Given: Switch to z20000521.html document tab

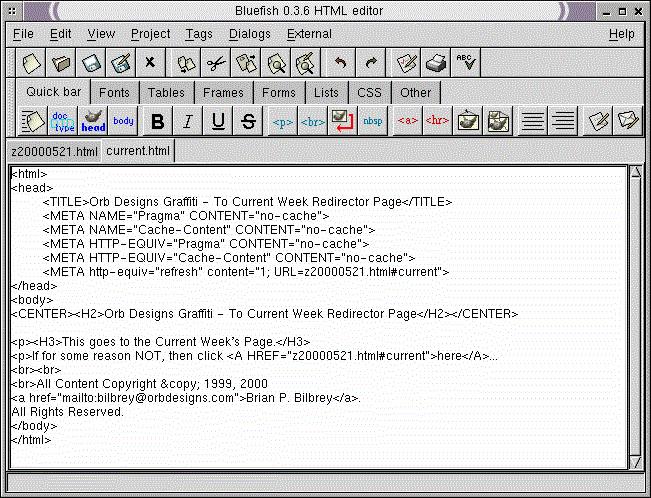Looking at the screenshot, I should pos(54,152).
